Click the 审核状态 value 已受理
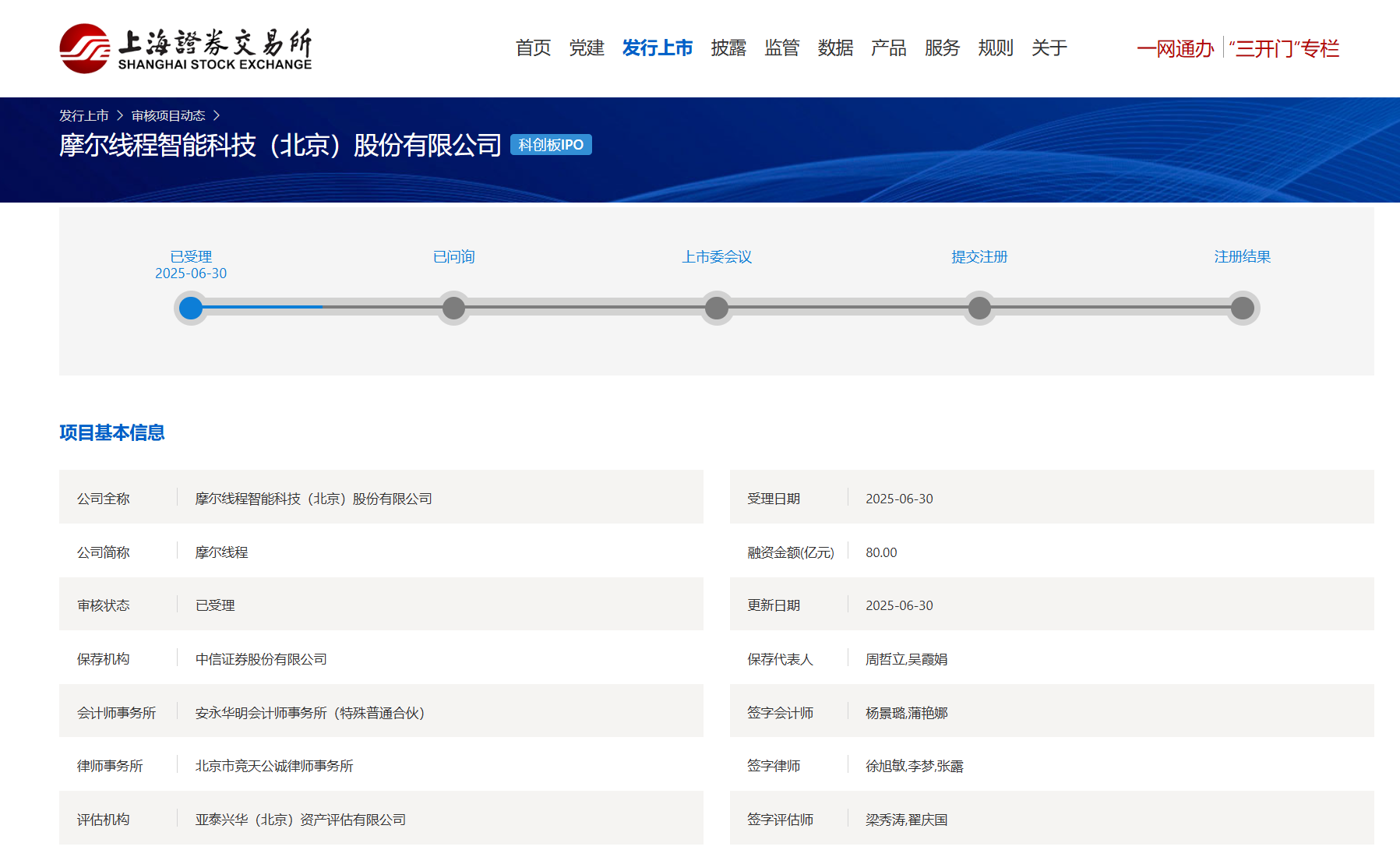Image resolution: width=1400 pixels, height=850 pixels. (x=215, y=605)
